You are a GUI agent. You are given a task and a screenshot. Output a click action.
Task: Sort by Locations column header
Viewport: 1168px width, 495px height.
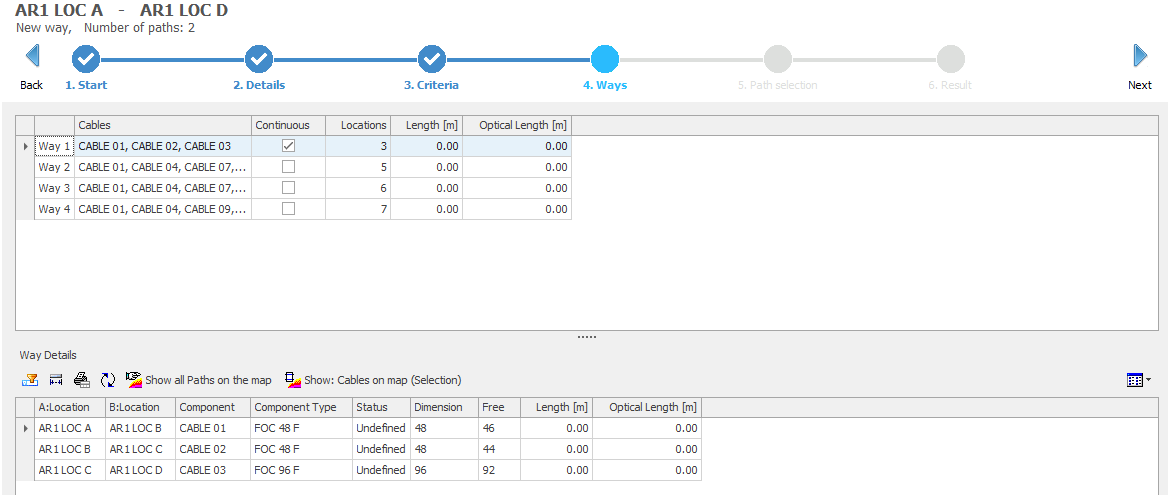tap(358, 125)
